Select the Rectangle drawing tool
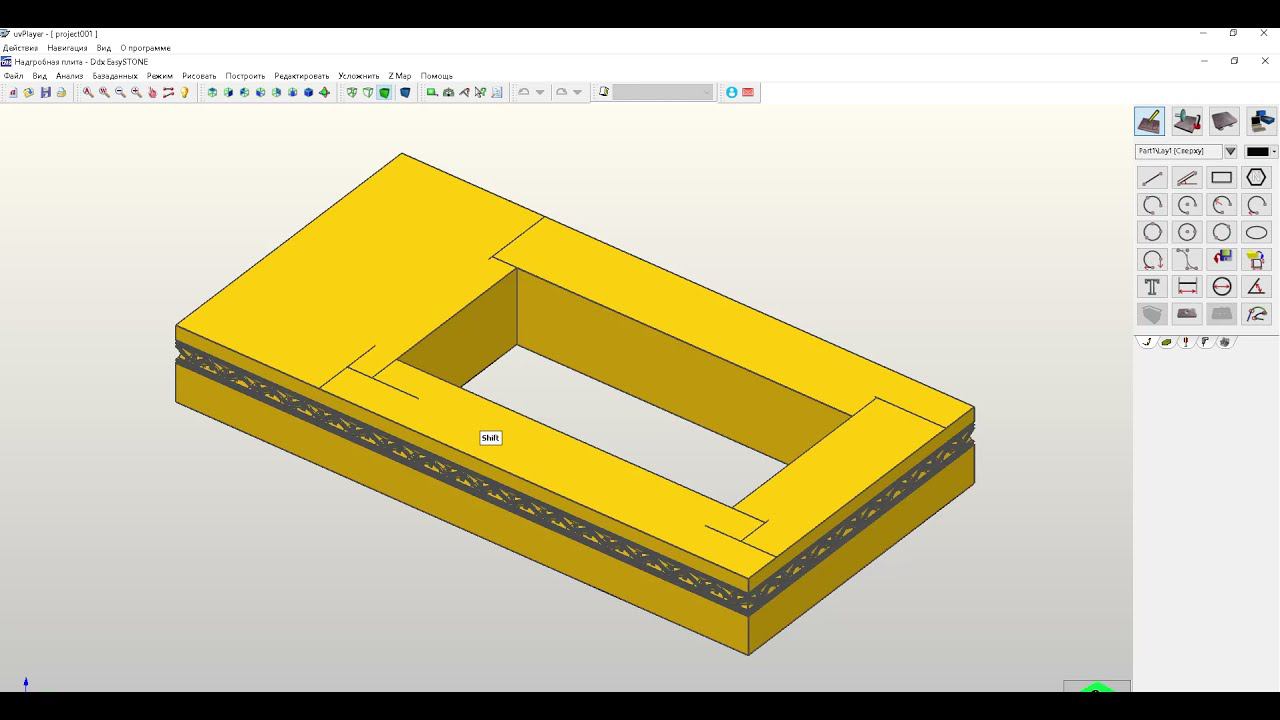Viewport: 1280px width, 720px height. click(x=1221, y=178)
